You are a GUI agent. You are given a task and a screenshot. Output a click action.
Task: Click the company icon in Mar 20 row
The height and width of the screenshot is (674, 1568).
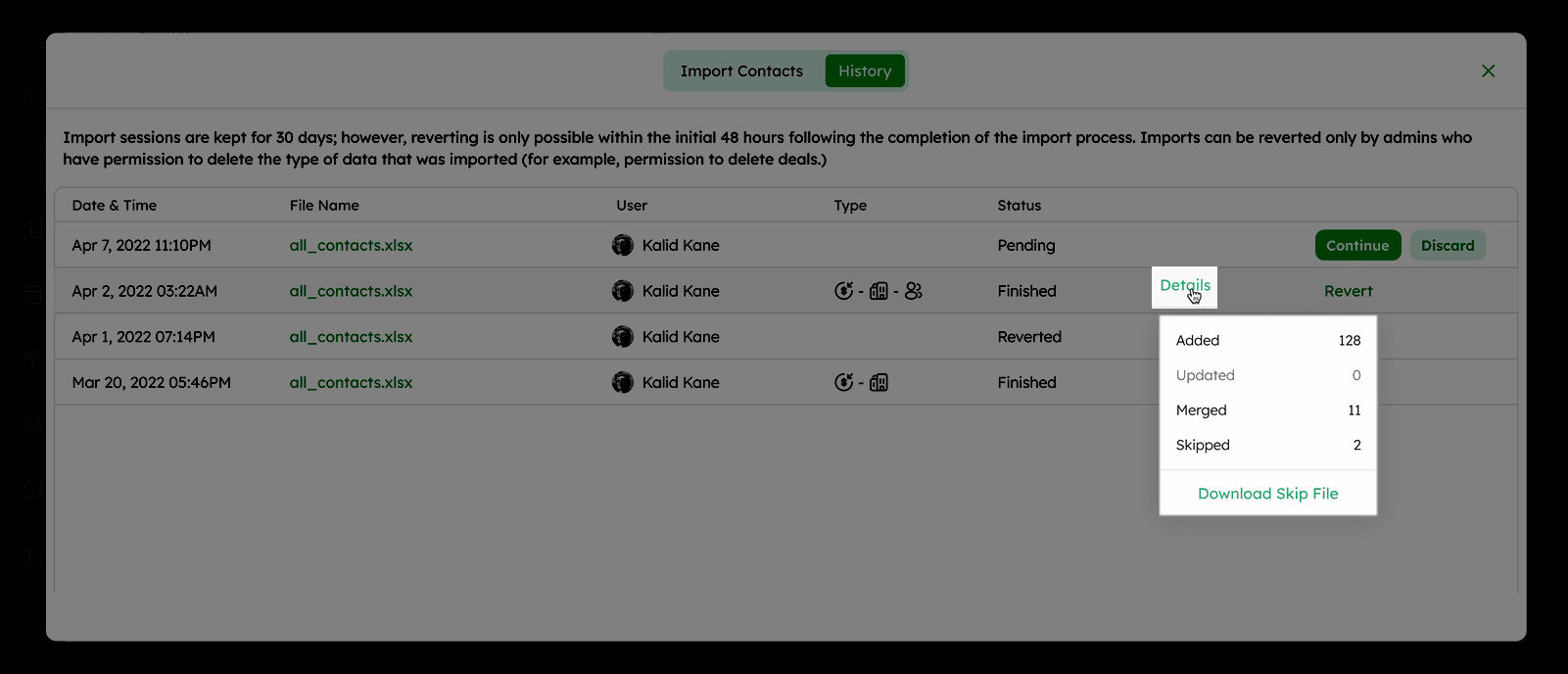pyautogui.click(x=879, y=382)
